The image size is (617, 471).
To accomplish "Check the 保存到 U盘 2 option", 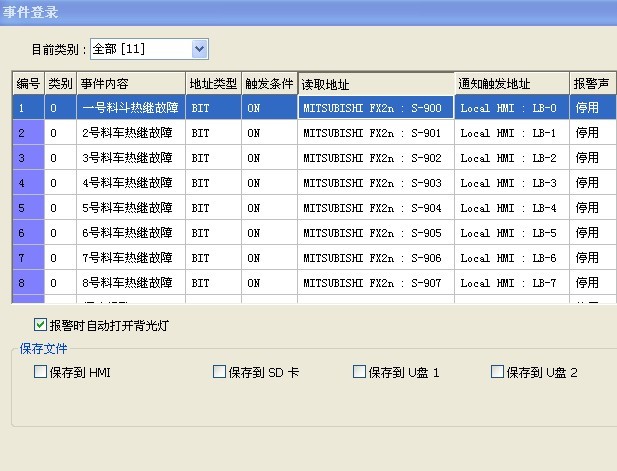I will coord(498,372).
